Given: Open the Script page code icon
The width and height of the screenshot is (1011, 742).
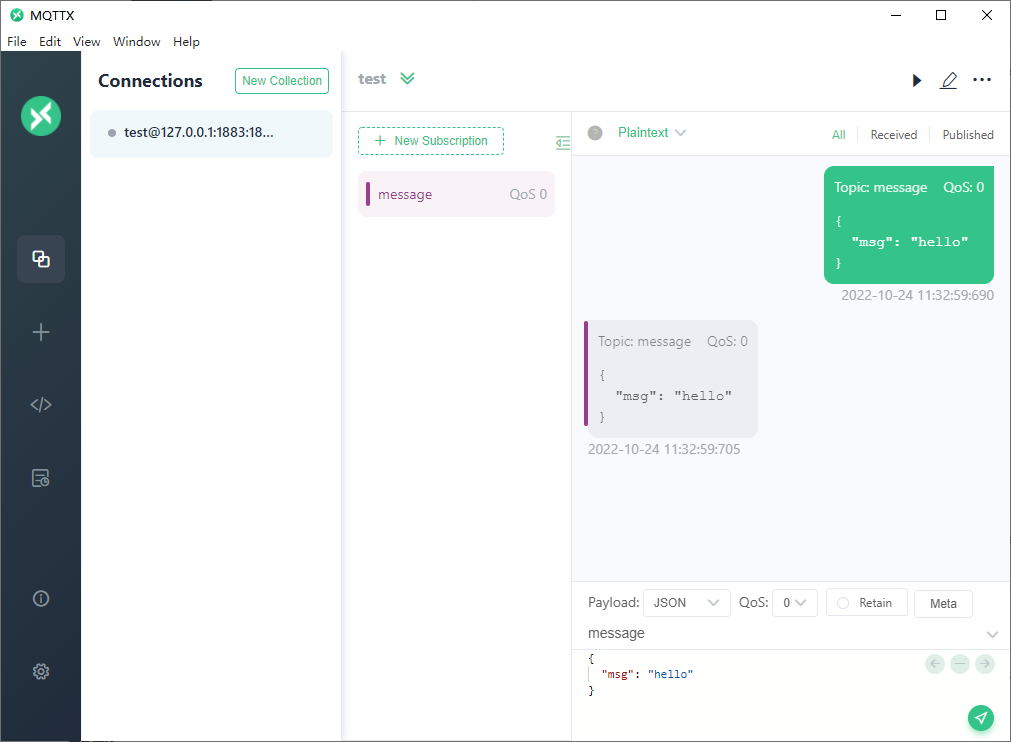Looking at the screenshot, I should pyautogui.click(x=41, y=405).
